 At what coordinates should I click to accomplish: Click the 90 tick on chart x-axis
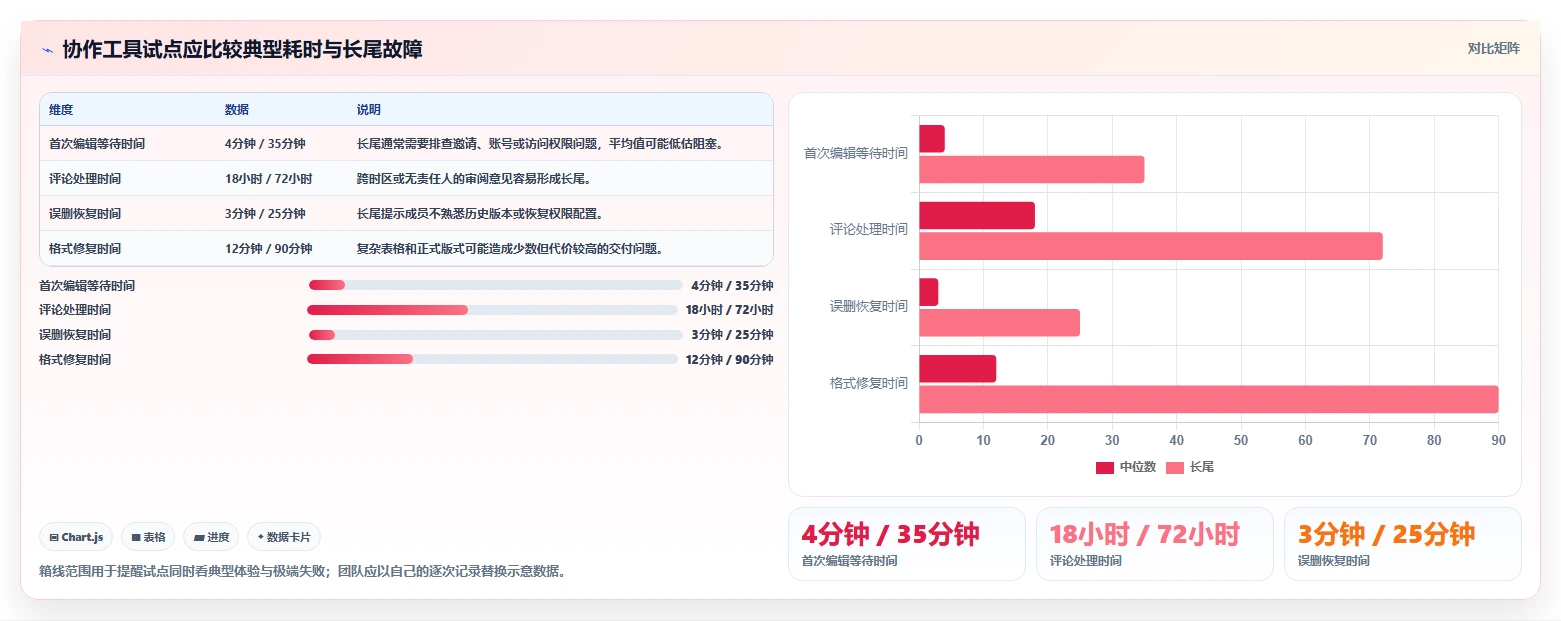pyautogui.click(x=1498, y=440)
